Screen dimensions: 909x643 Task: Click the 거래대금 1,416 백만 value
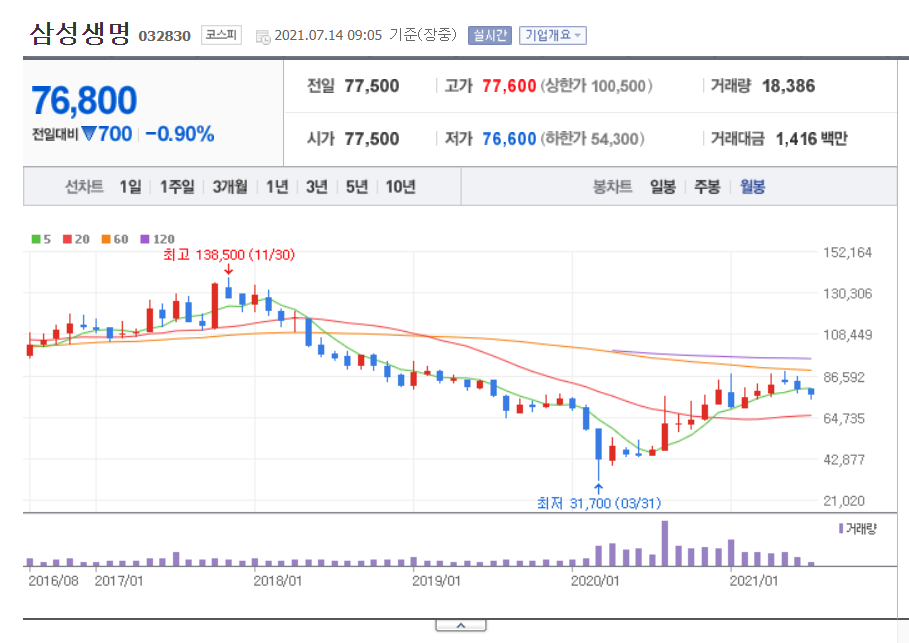tap(812, 139)
